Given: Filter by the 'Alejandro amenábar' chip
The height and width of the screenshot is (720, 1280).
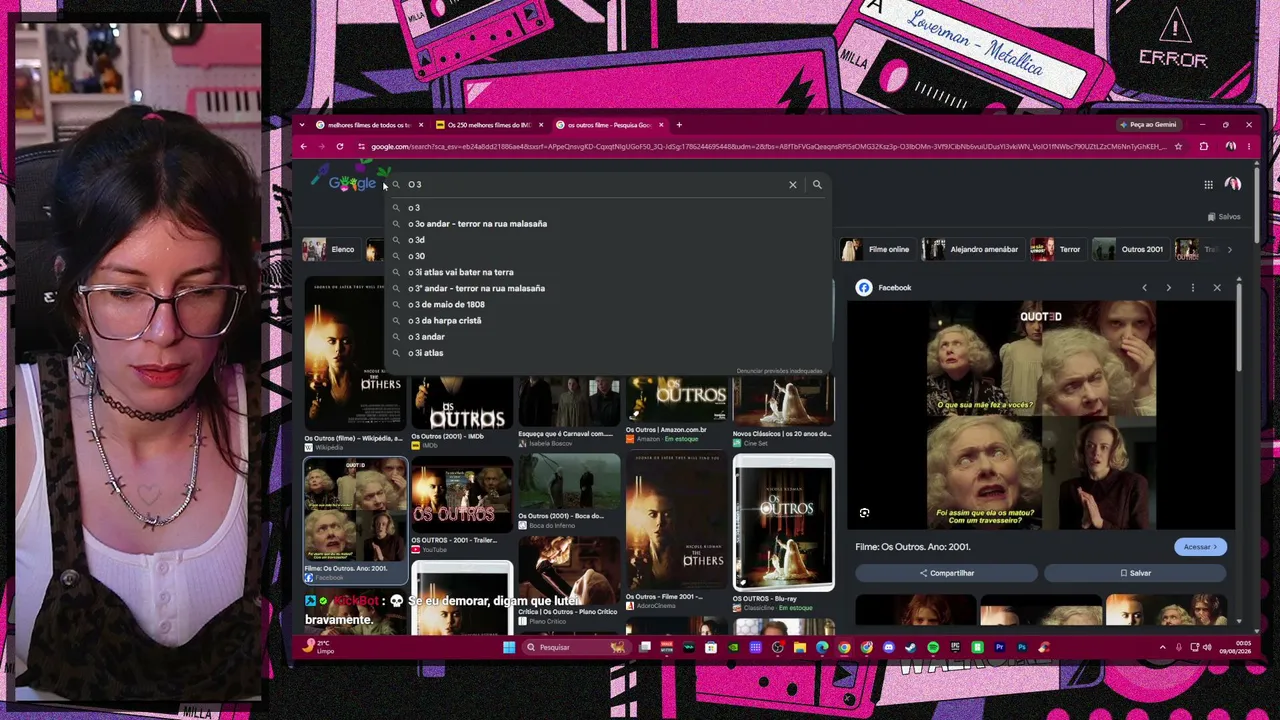Looking at the screenshot, I should pyautogui.click(x=971, y=249).
